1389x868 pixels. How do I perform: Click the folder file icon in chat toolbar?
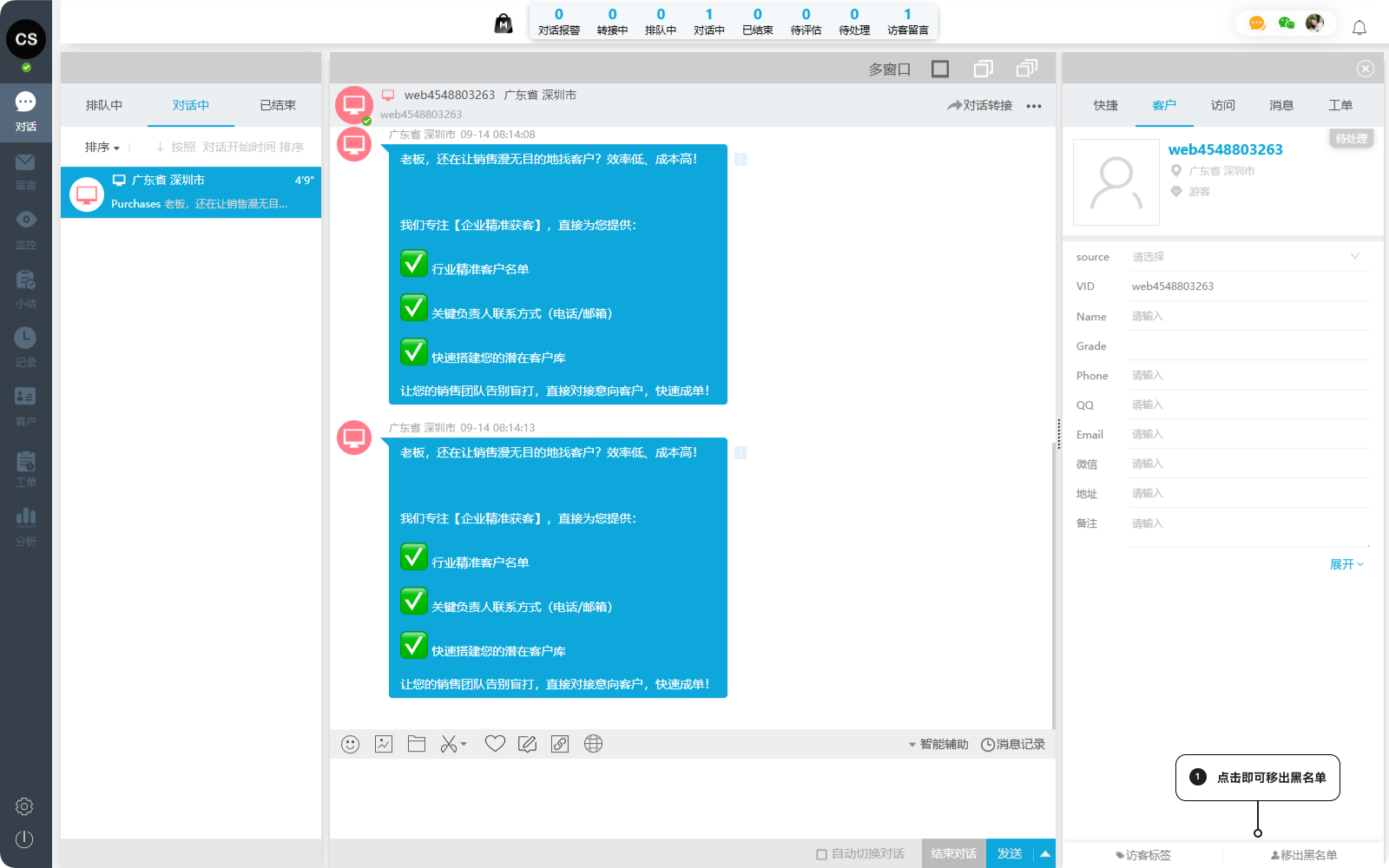point(417,744)
